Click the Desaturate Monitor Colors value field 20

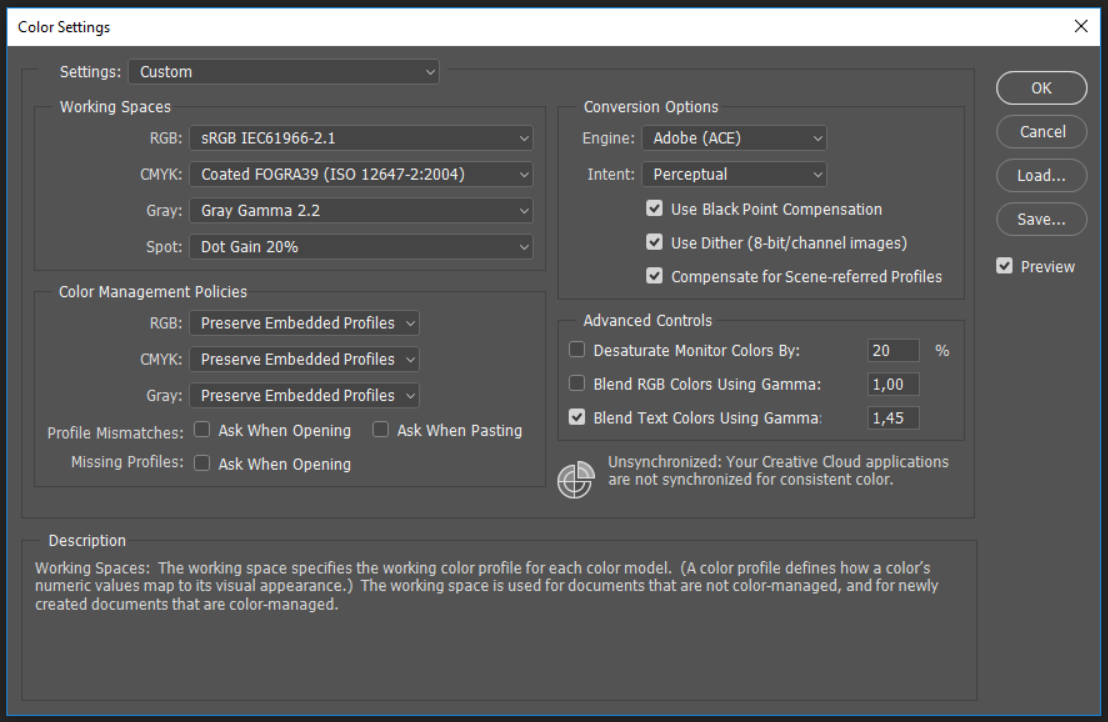point(893,350)
